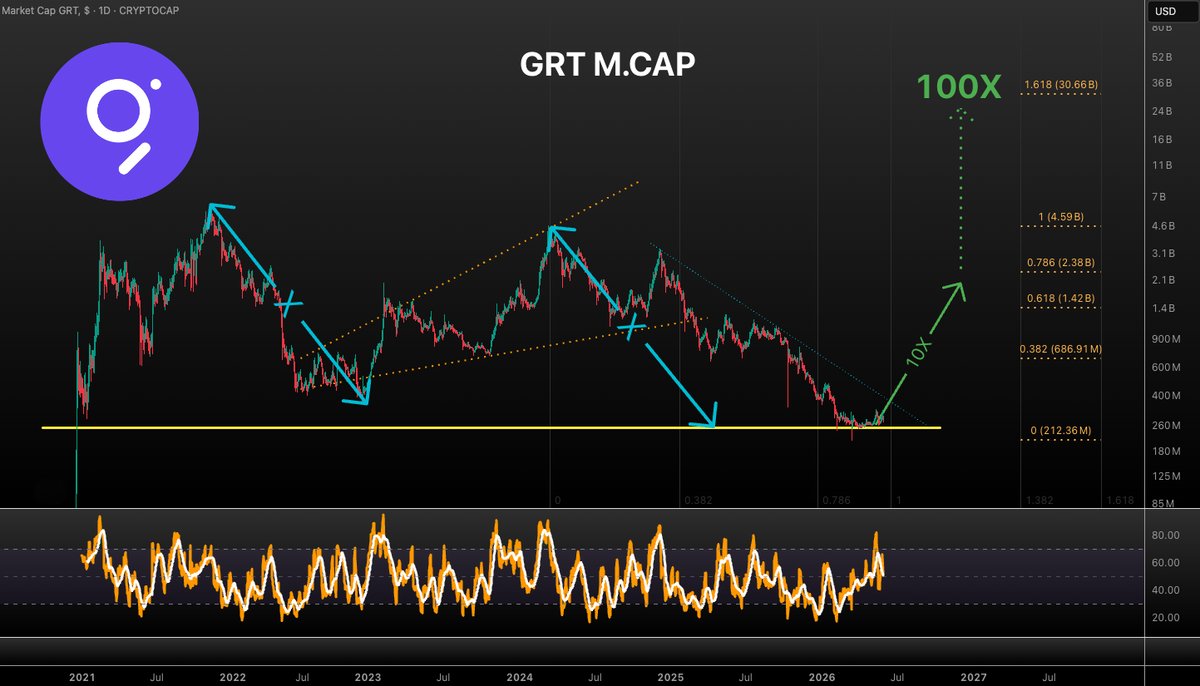Click the 3.1B price axis label
The image size is (1200, 686).
click(x=1164, y=254)
